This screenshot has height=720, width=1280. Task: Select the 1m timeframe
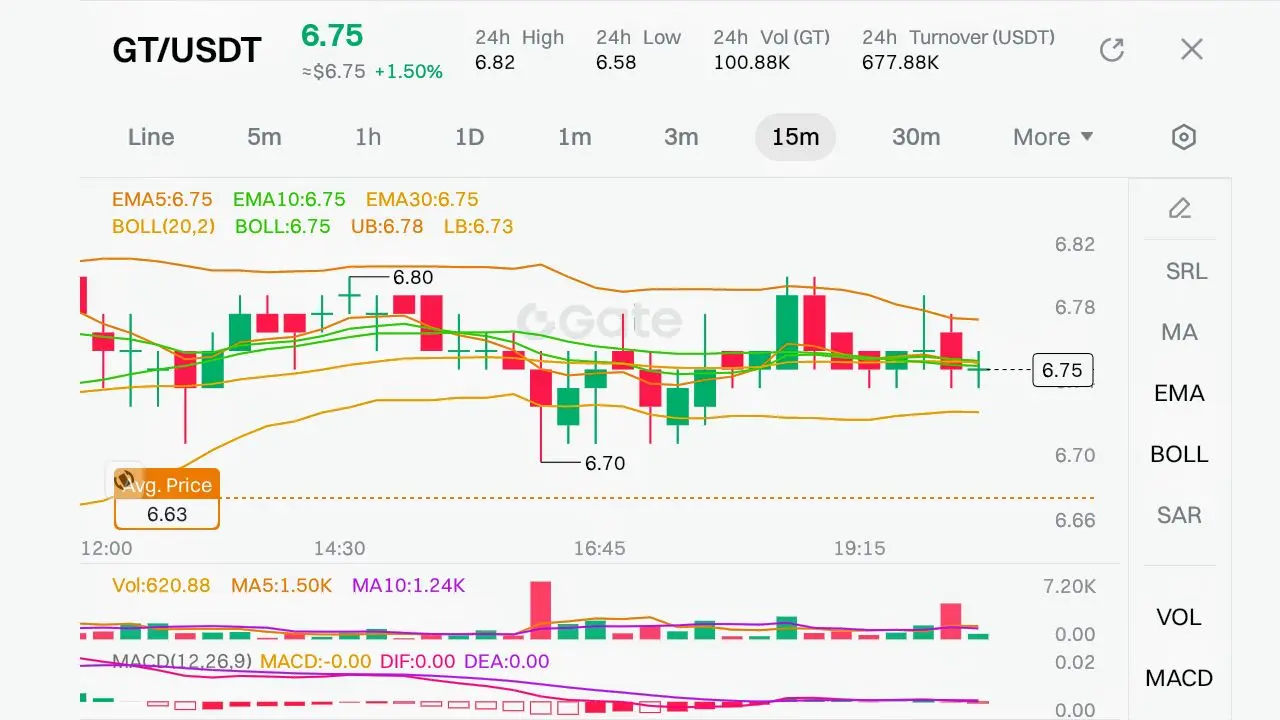[575, 137]
